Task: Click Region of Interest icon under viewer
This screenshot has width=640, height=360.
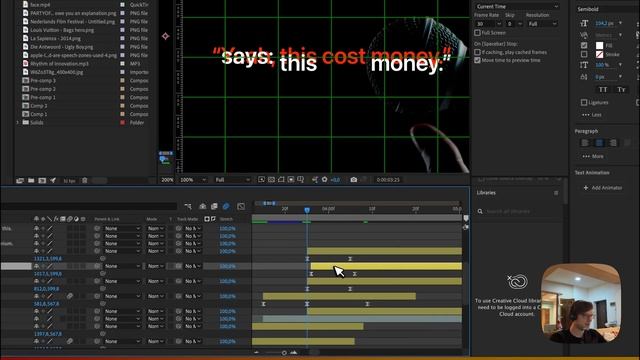Action: [x=291, y=180]
